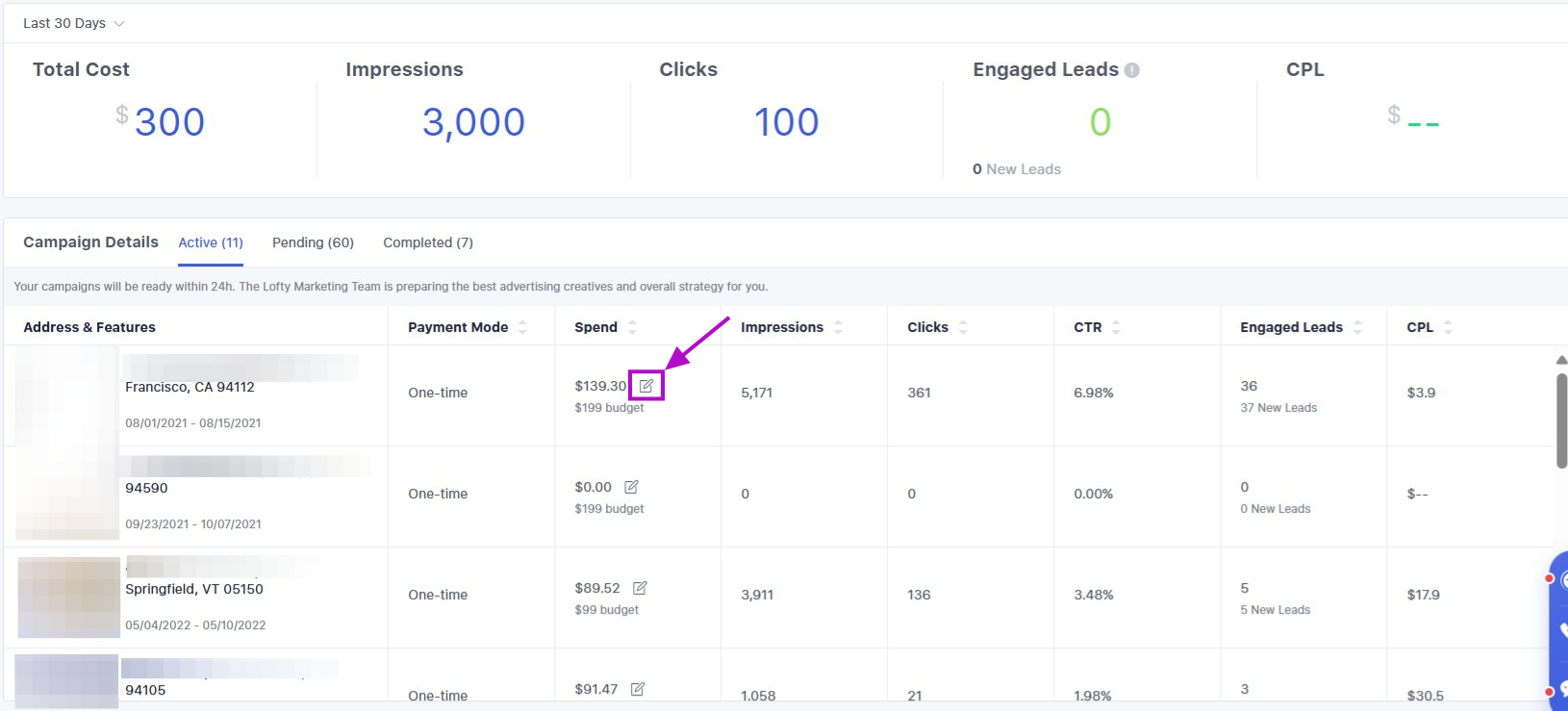Edit budget for the $91.47 spend campaign
Viewport: 1568px width, 711px height.
(638, 689)
